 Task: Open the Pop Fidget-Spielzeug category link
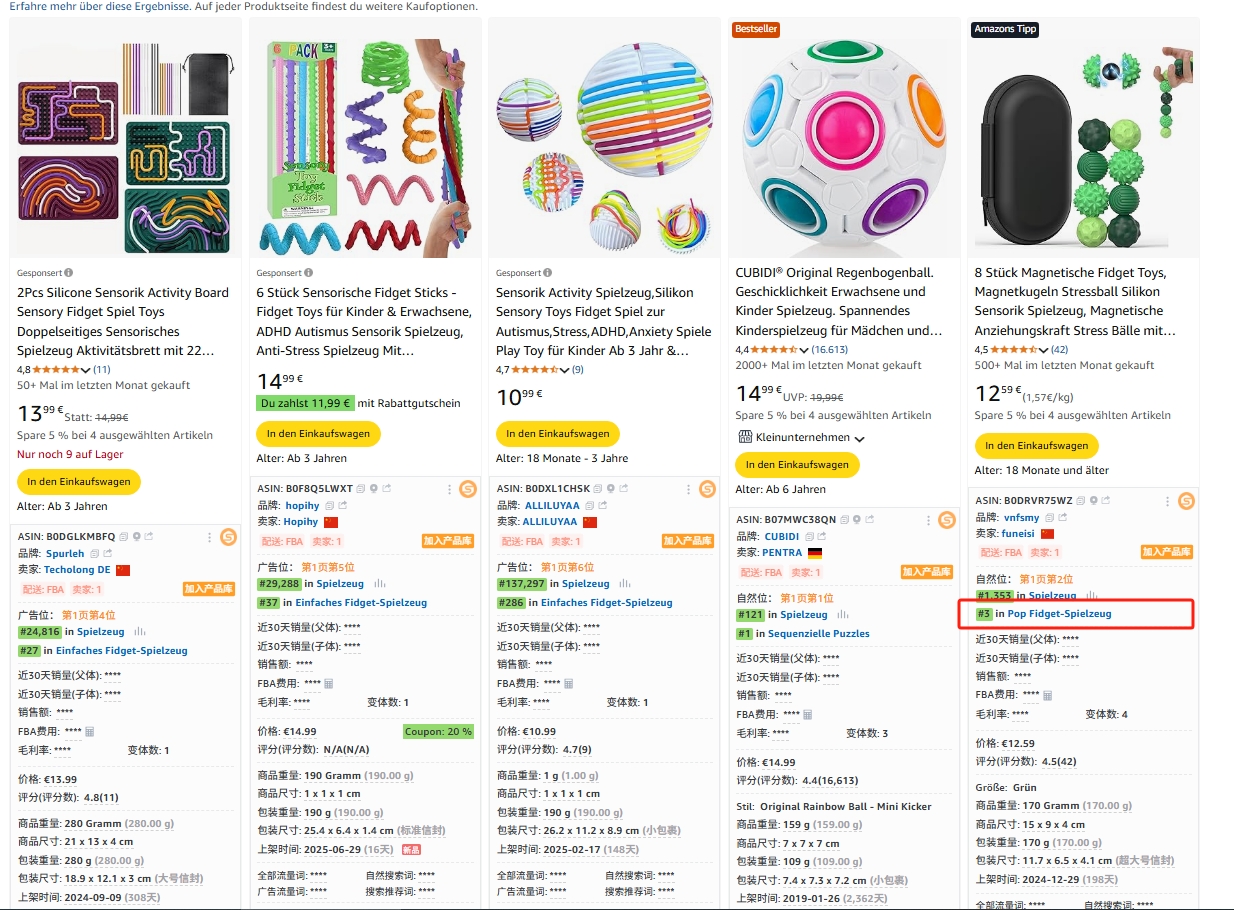coord(1059,614)
